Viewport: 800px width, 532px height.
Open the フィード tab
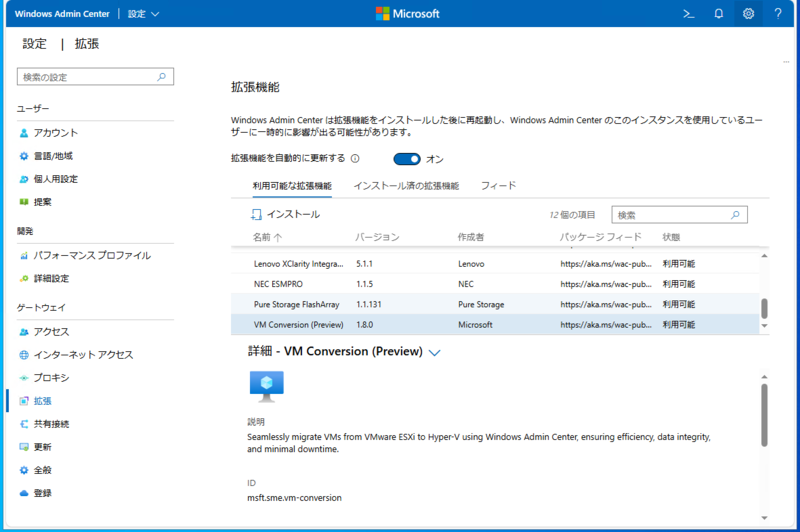point(498,186)
